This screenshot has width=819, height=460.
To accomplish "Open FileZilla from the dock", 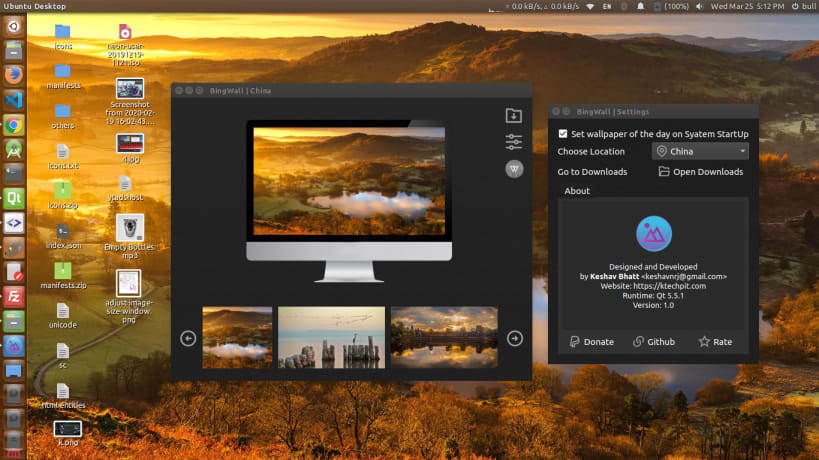I will click(14, 297).
